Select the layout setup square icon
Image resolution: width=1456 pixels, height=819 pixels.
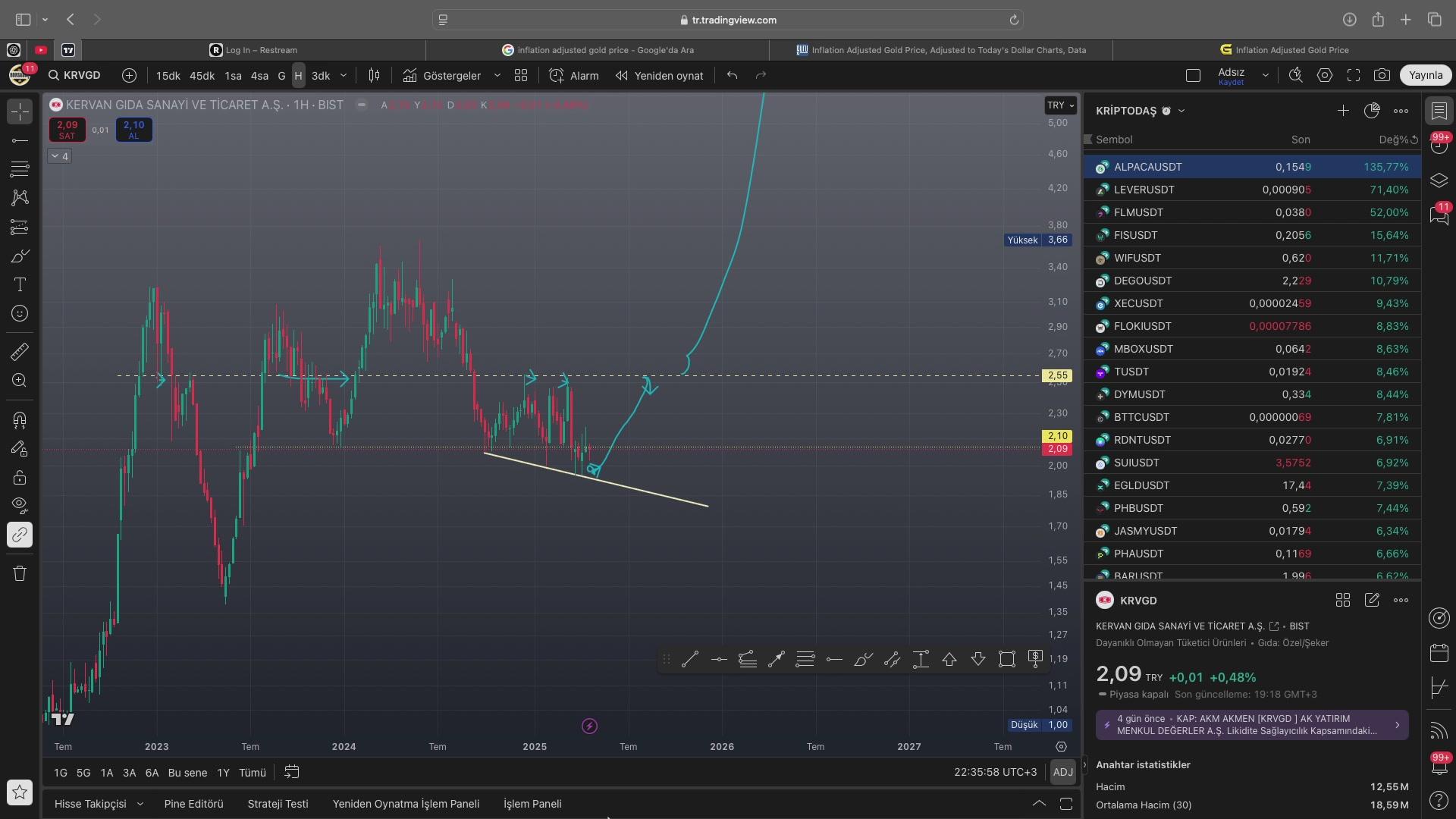click(1193, 75)
